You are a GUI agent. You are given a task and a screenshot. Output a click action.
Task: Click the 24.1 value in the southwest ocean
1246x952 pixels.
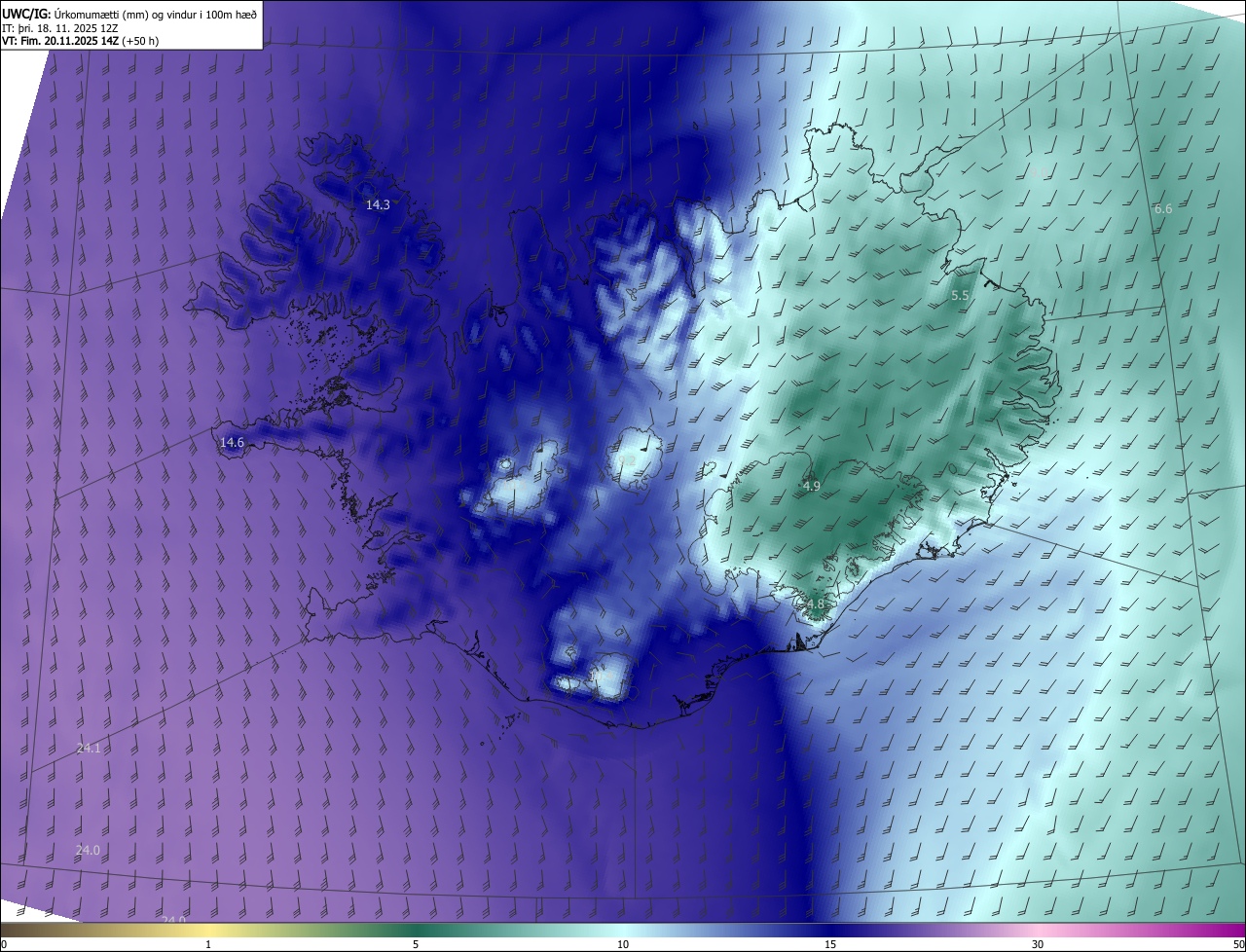[89, 748]
